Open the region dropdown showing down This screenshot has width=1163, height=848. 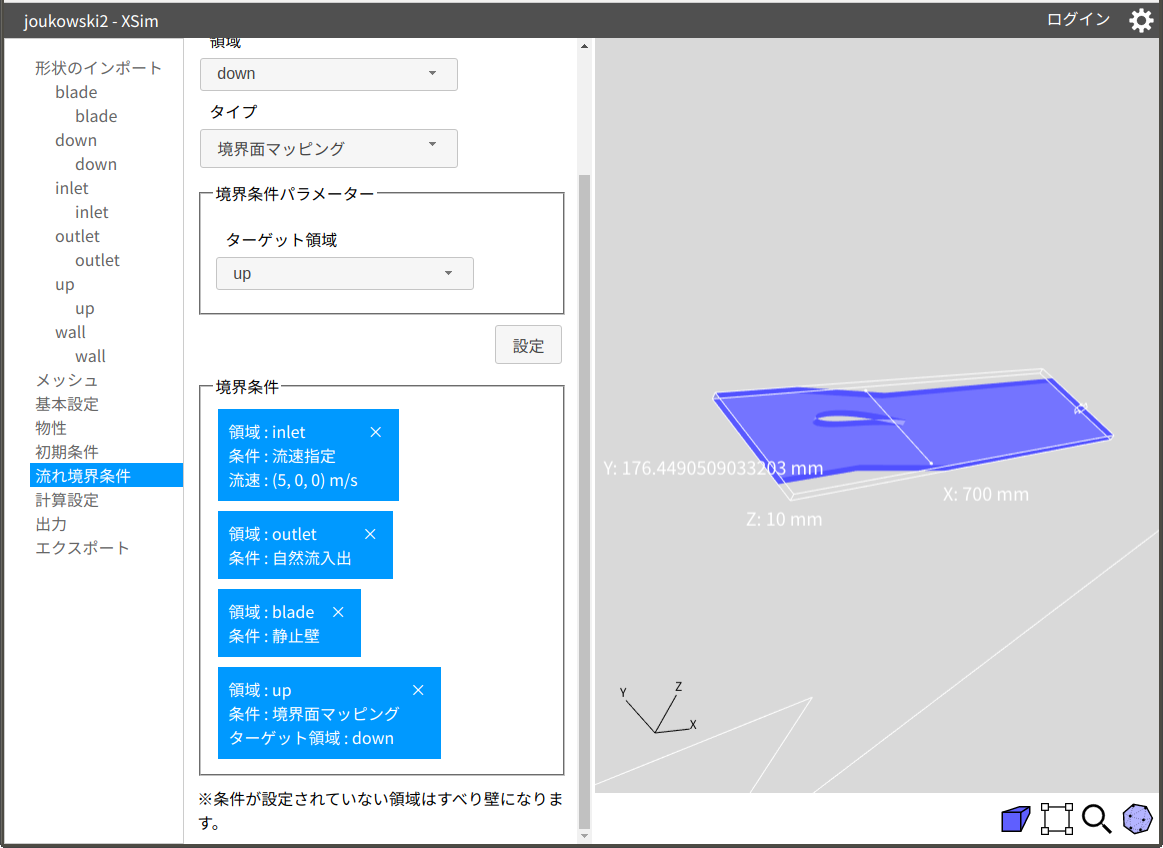pyautogui.click(x=329, y=74)
